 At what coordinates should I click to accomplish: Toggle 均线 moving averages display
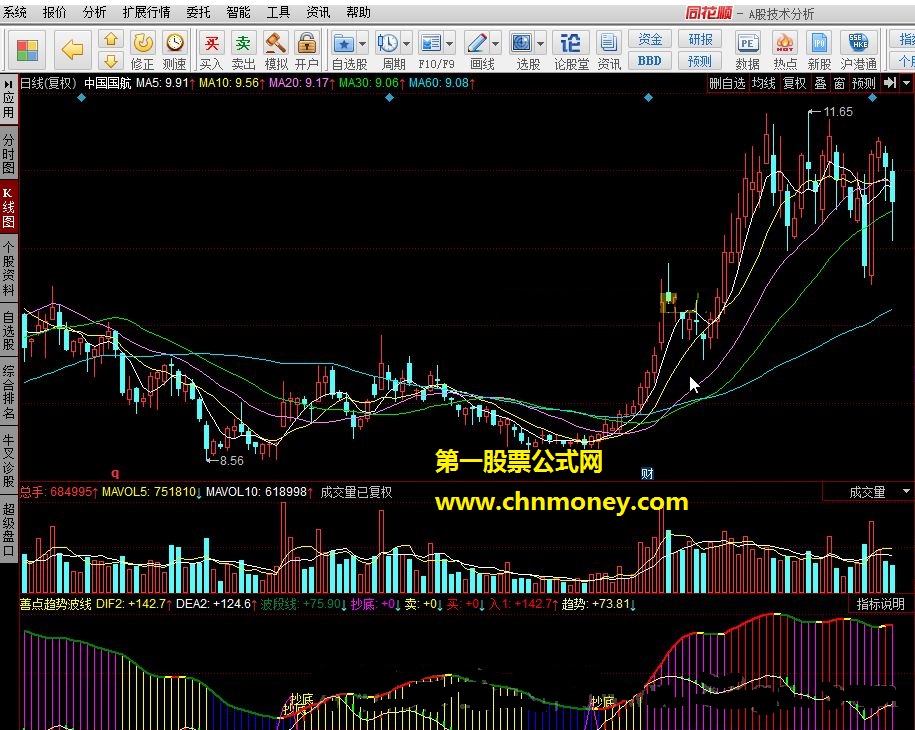click(763, 83)
